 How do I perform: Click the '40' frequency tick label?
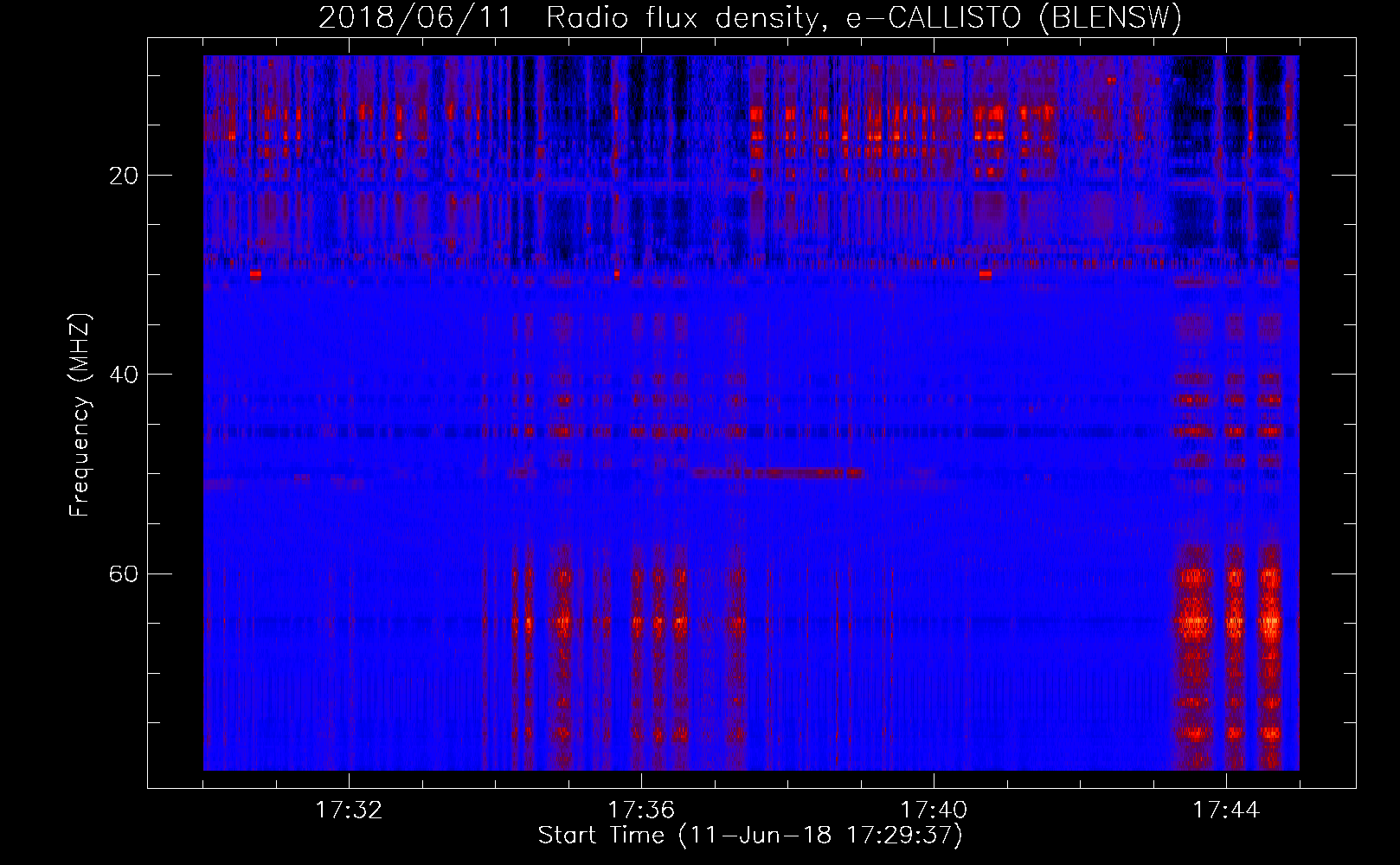tap(124, 375)
